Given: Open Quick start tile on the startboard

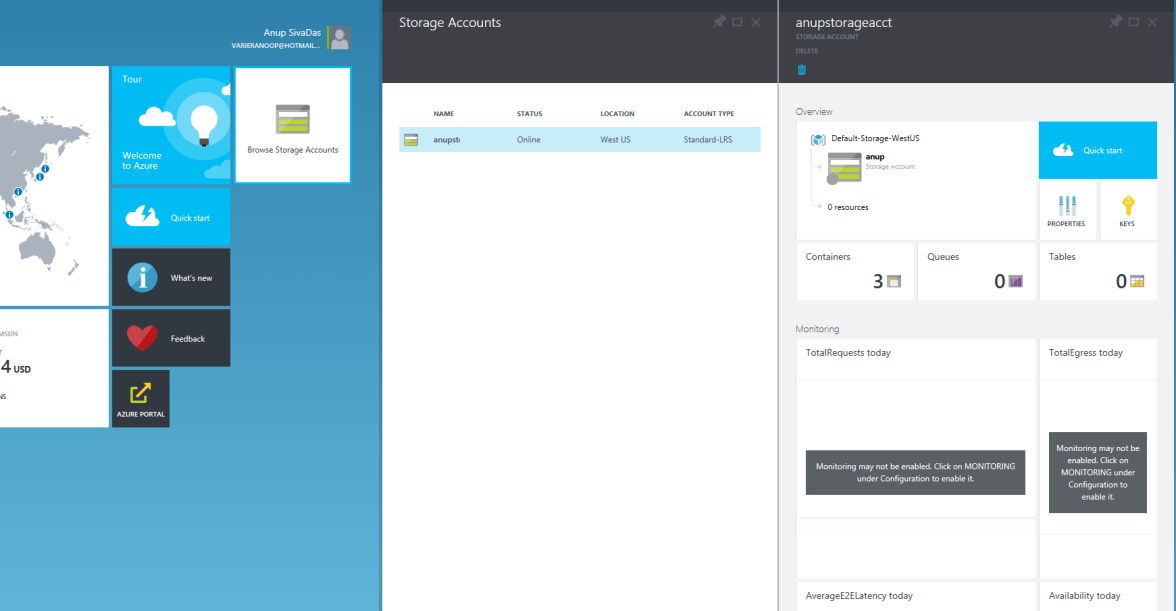Looking at the screenshot, I should 171,217.
